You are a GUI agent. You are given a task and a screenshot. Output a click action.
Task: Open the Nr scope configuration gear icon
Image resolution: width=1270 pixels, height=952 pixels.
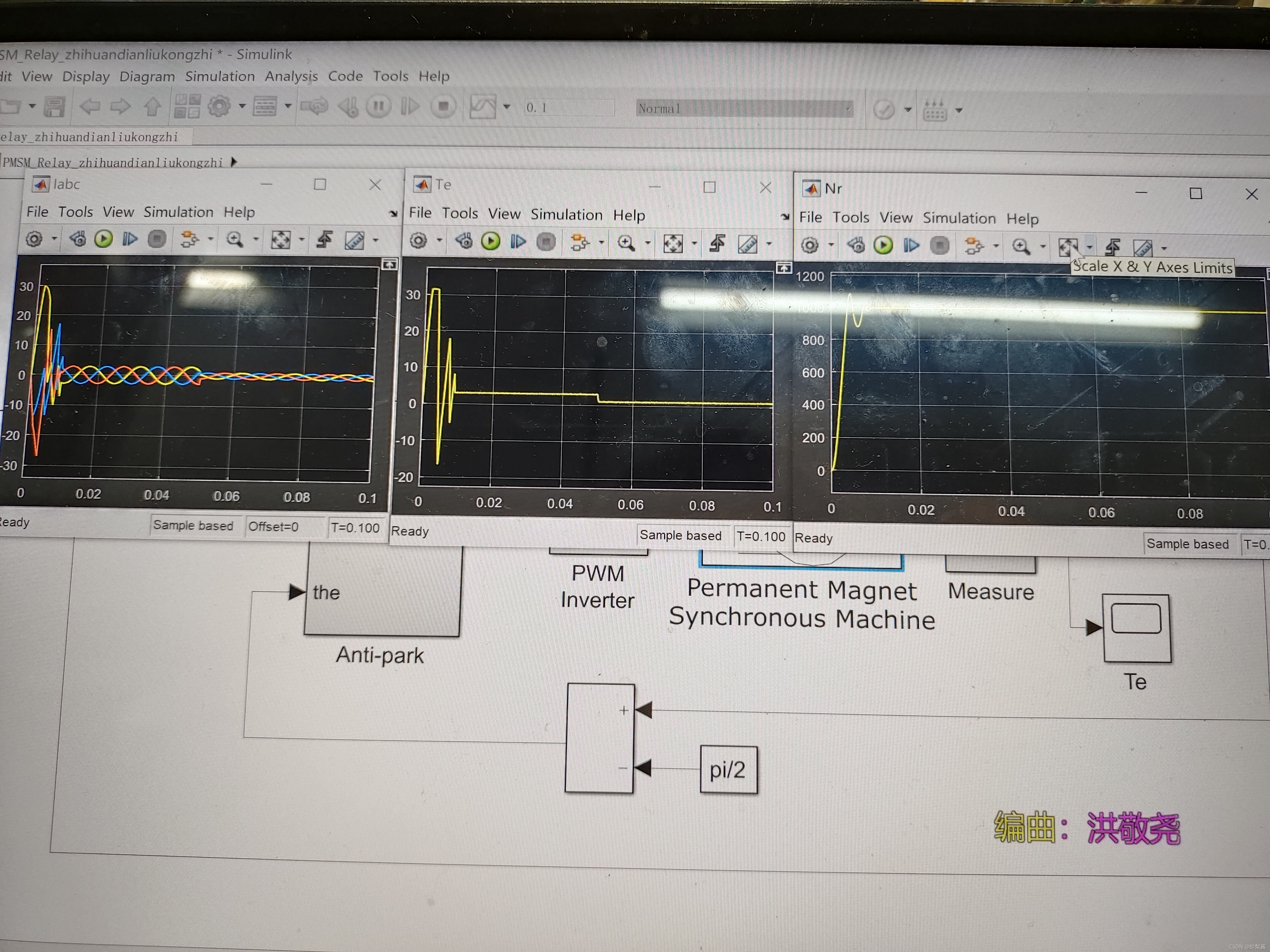(809, 246)
